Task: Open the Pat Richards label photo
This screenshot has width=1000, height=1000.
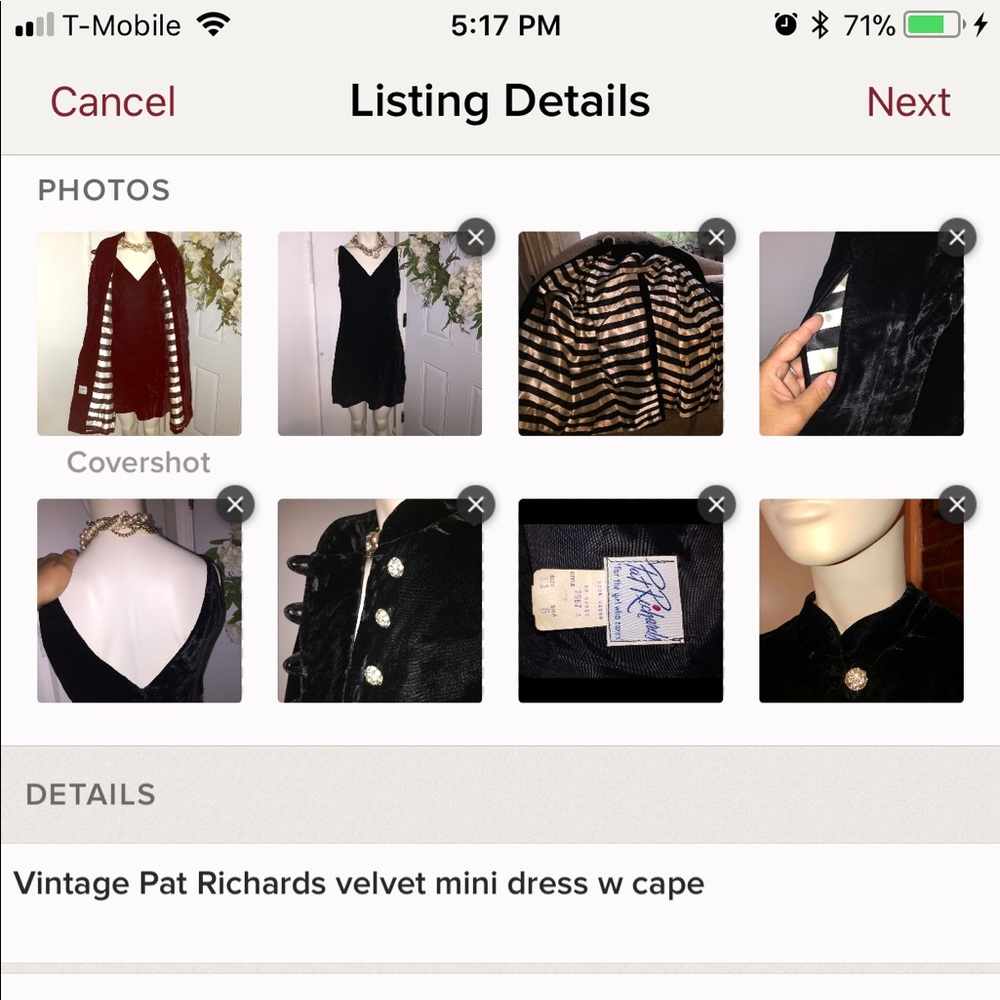Action: tap(618, 600)
